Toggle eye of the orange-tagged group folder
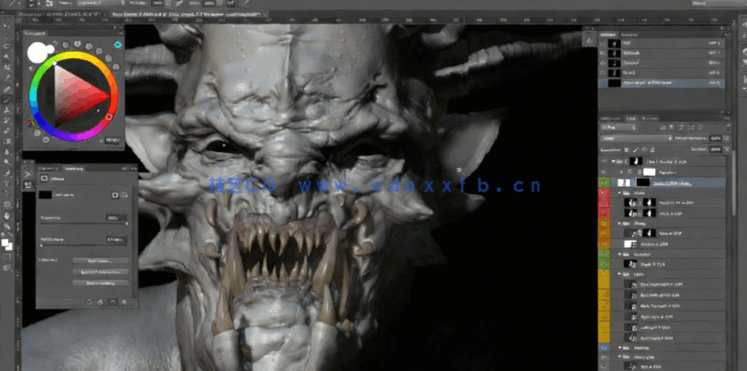 604,223
